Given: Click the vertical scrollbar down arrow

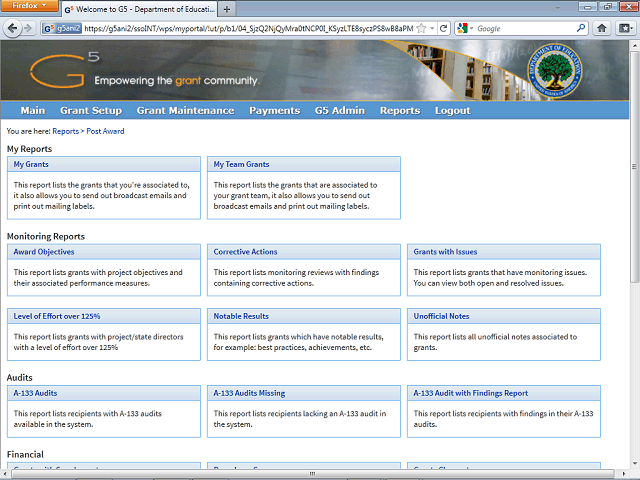Looking at the screenshot, I should [x=634, y=474].
